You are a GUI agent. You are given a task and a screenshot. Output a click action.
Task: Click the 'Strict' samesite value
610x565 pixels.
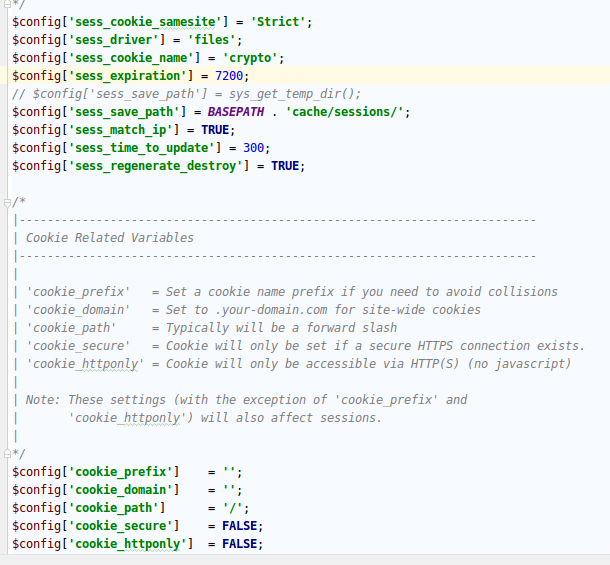(278, 22)
